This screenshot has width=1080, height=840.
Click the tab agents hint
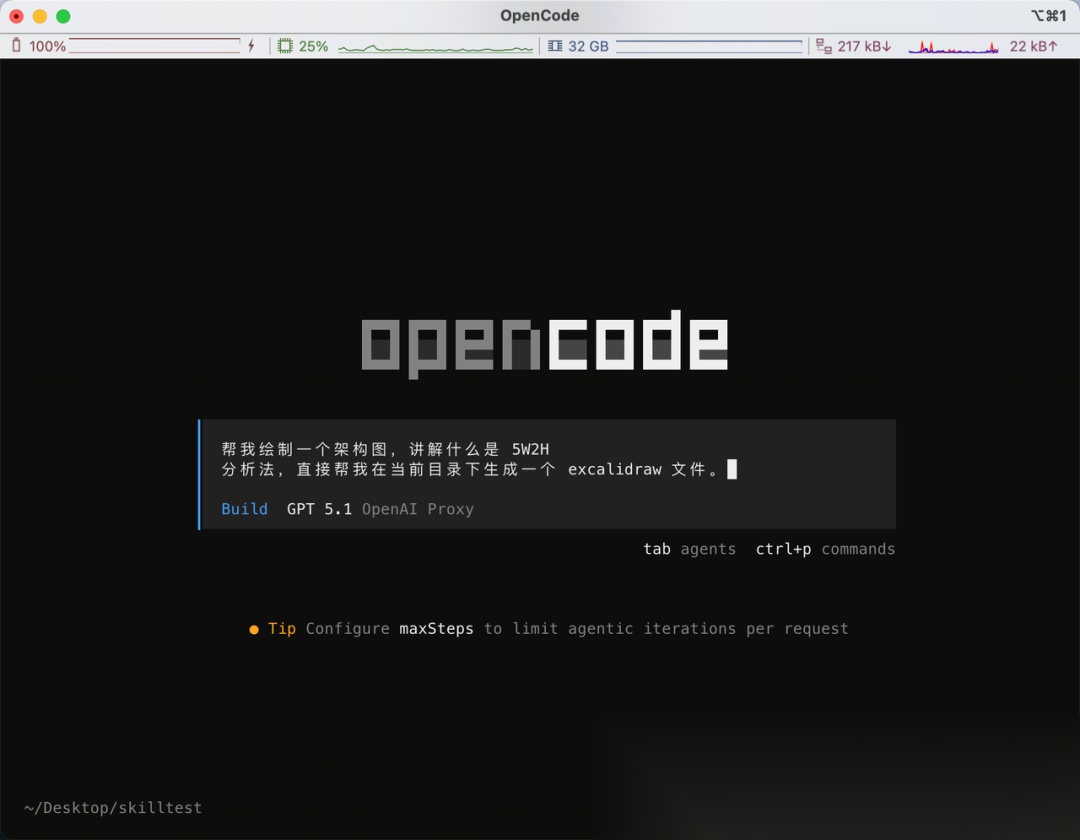point(689,549)
